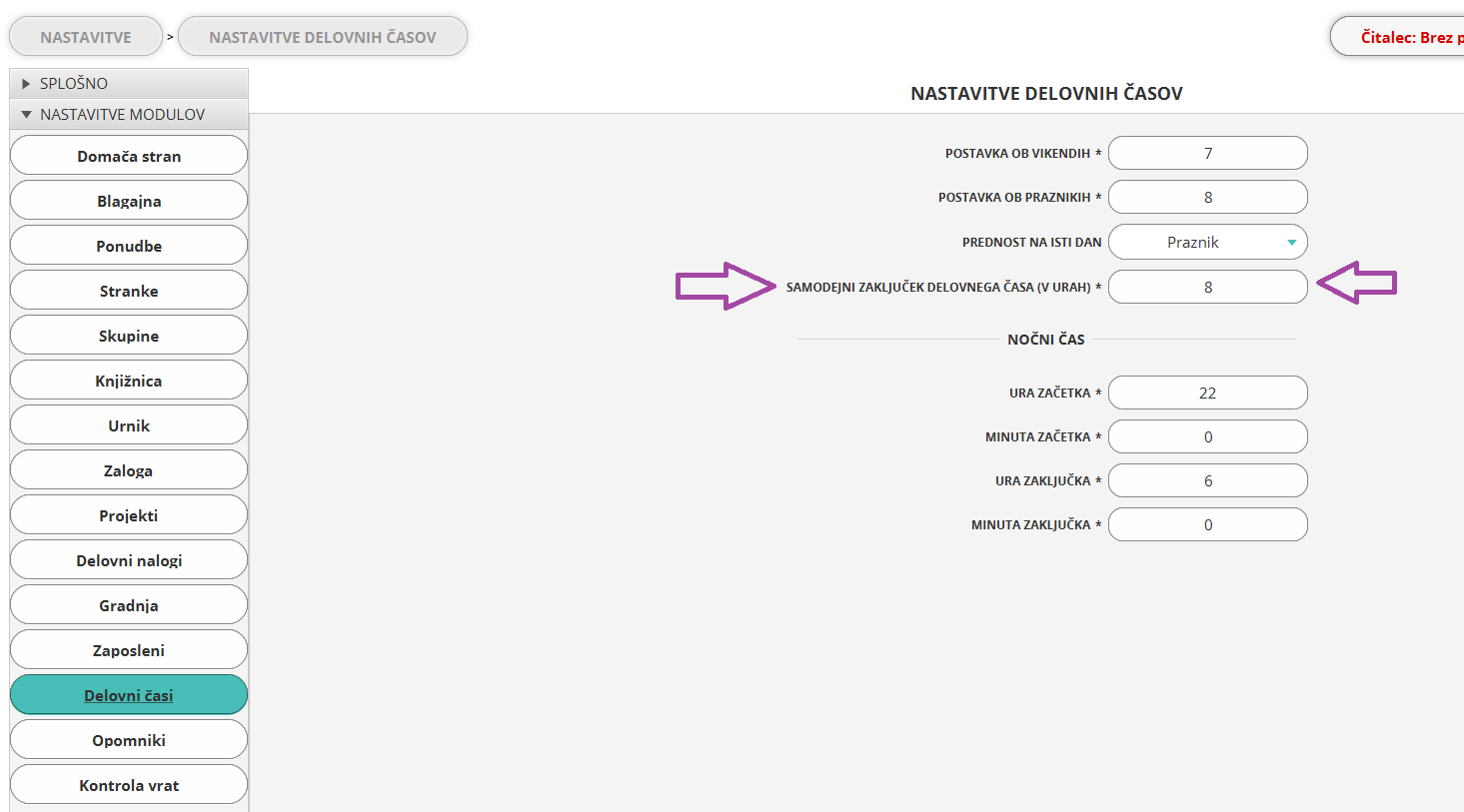Click the NASTAVITVE breadcrumb button
Viewport: 1464px width, 812px height.
[86, 37]
